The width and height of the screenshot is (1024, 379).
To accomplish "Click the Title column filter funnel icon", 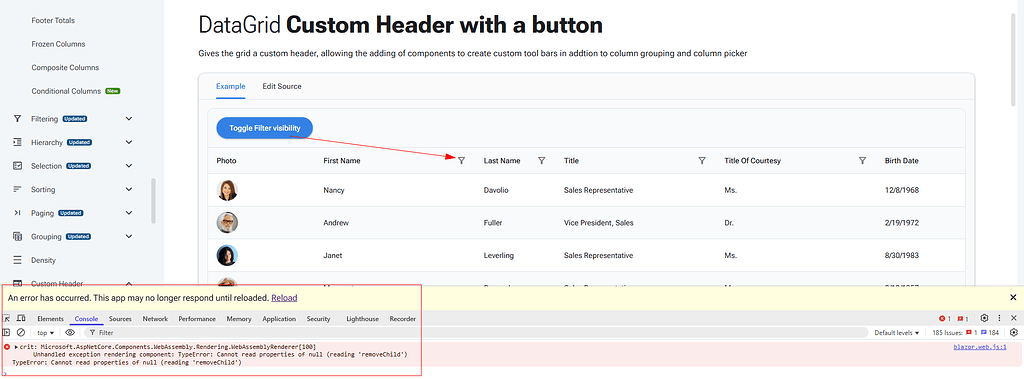I will tap(702, 161).
